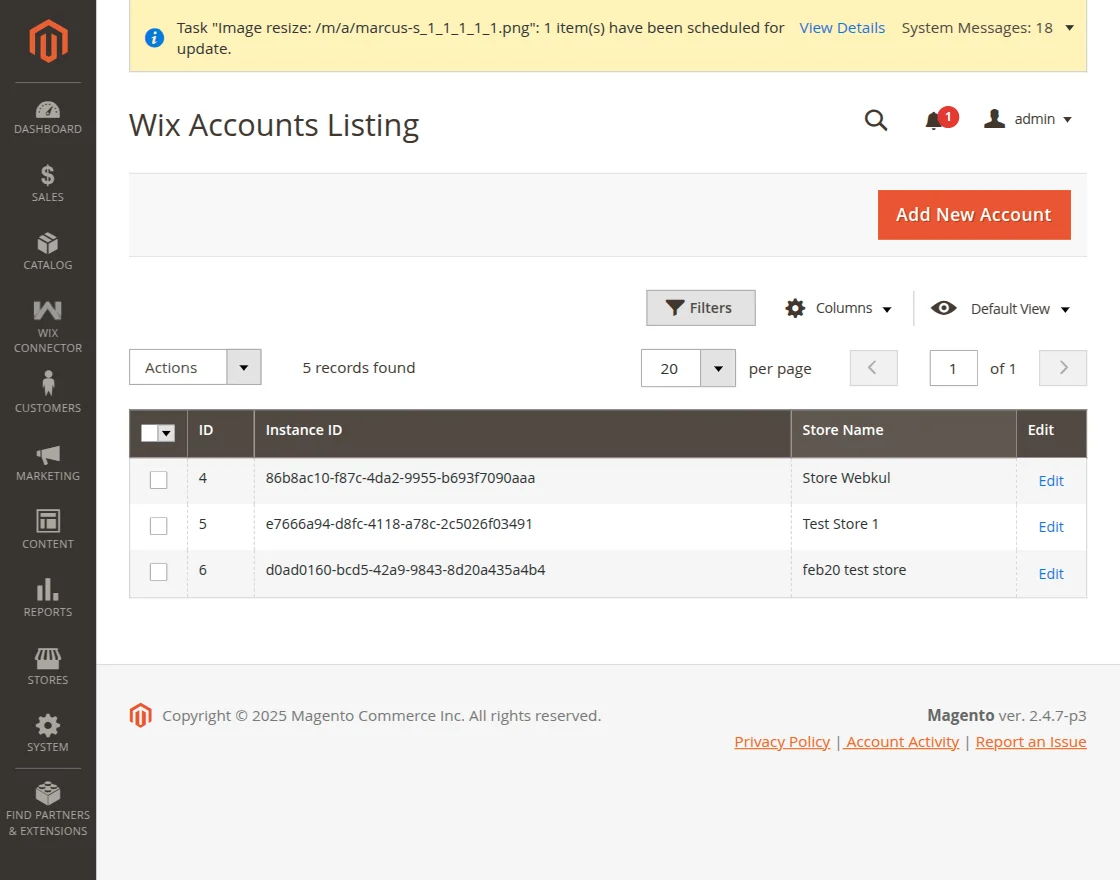Tick the checkbox for feb20 test store
The width and height of the screenshot is (1120, 880).
click(158, 571)
